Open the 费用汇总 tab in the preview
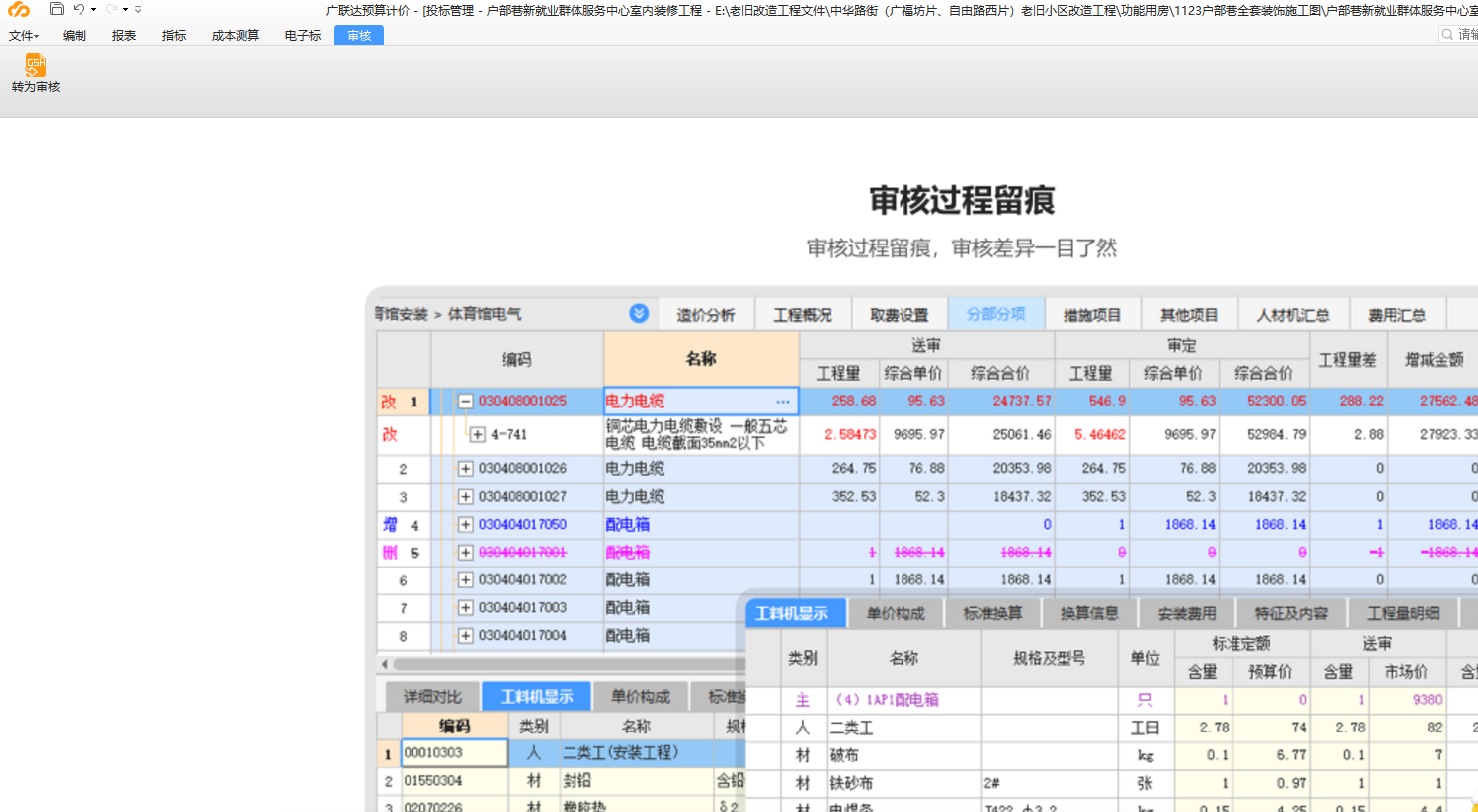This screenshot has height=812, width=1478. coord(1396,315)
